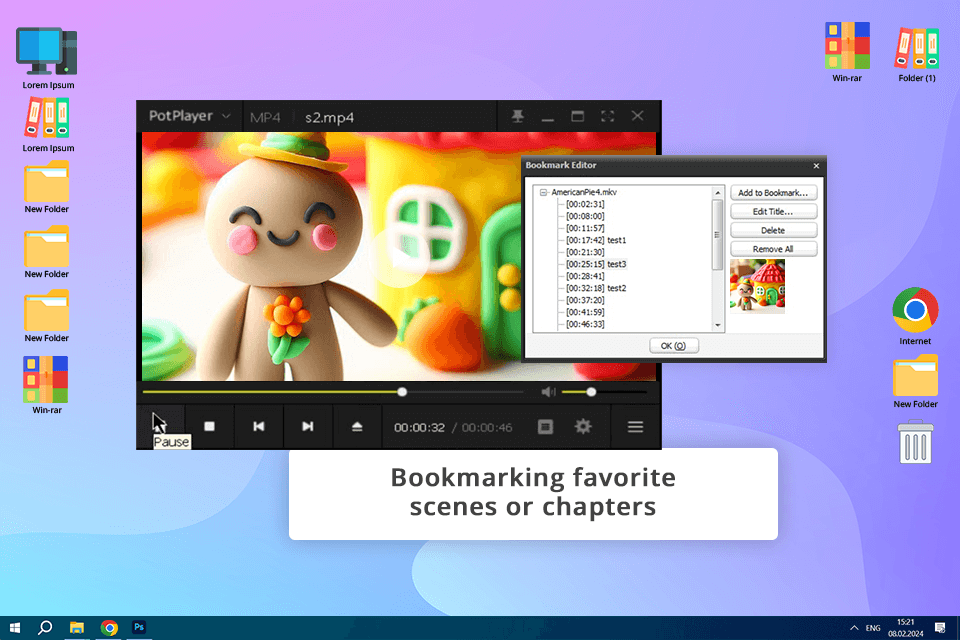The height and width of the screenshot is (640, 960).
Task: Select bookmark [00:02:31]
Action: (585, 204)
